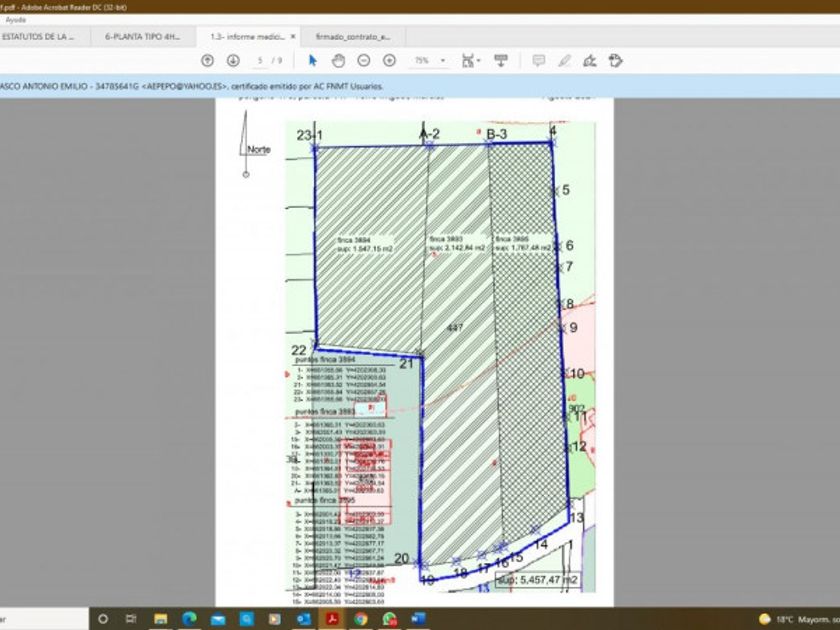840x630 pixels.
Task: Open Microsoft Edge from the taskbar
Action: [x=189, y=619]
